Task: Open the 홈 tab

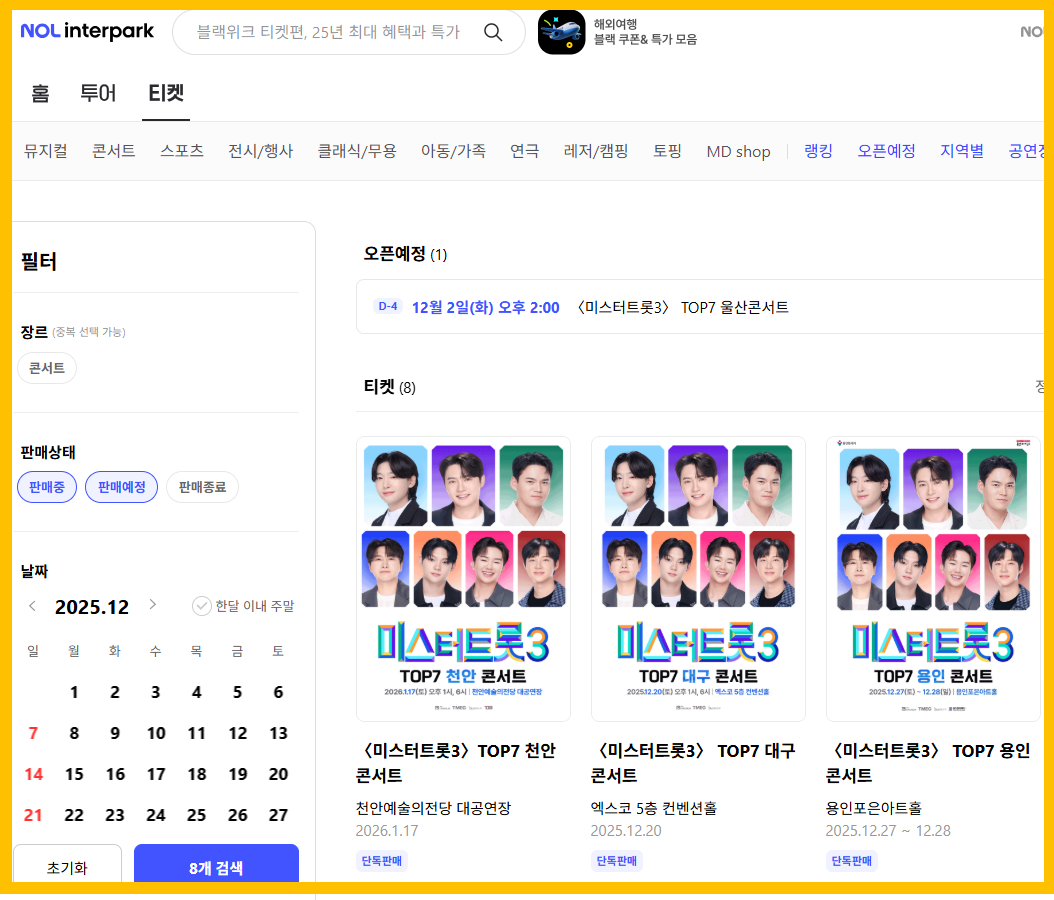Action: (40, 93)
